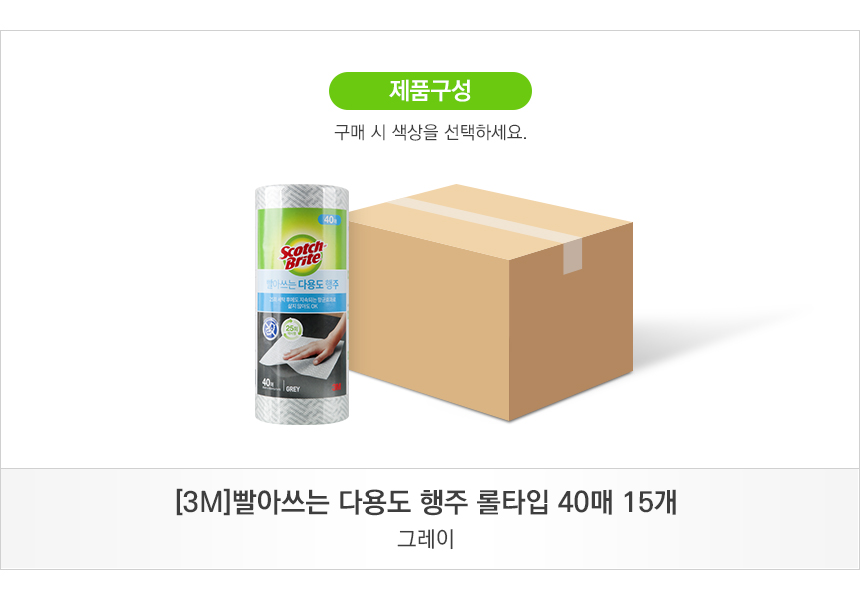
Task: Click the green 제품구성 badge
Action: point(430,90)
